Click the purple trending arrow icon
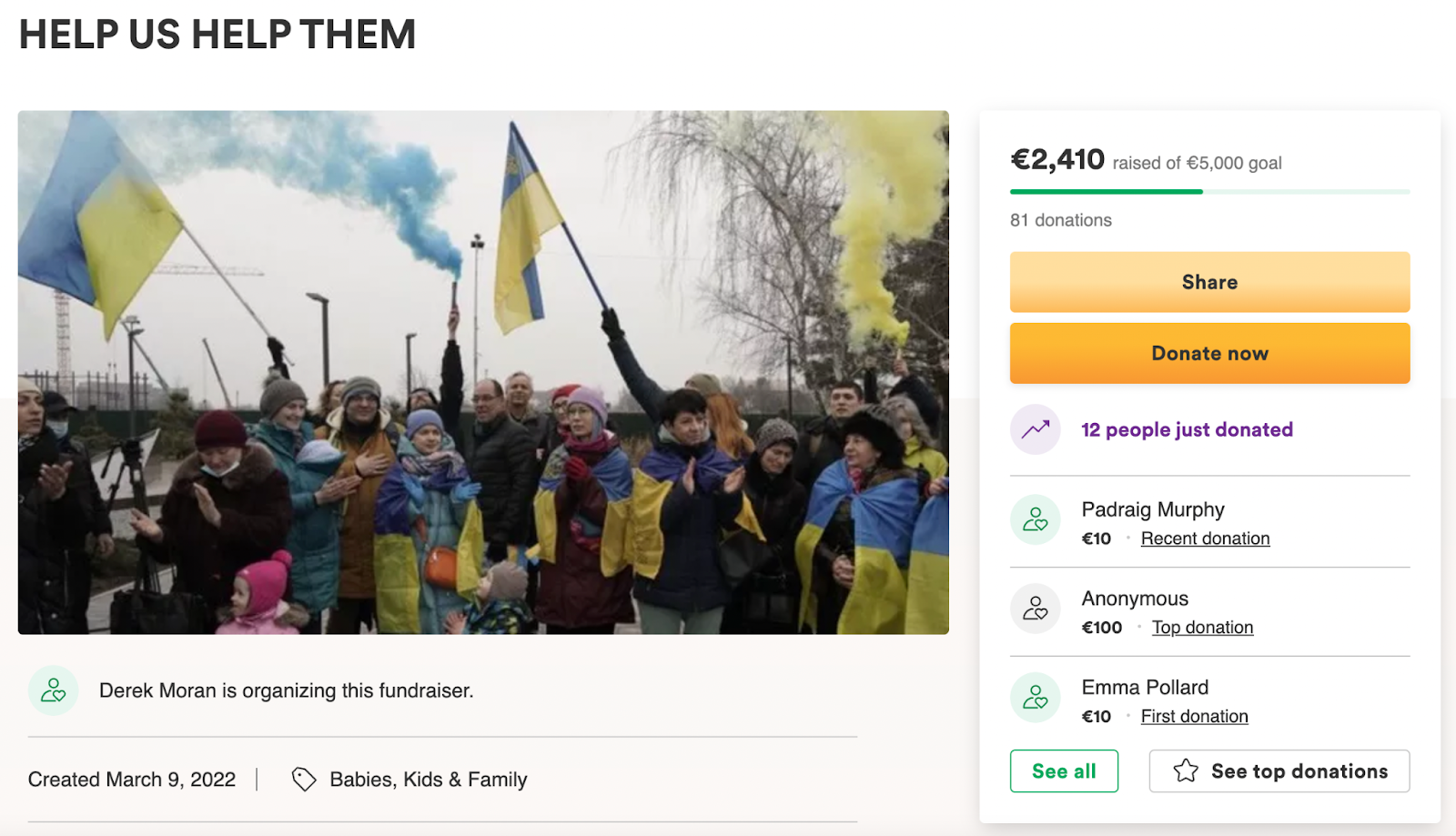The height and width of the screenshot is (836, 1456). (x=1036, y=429)
